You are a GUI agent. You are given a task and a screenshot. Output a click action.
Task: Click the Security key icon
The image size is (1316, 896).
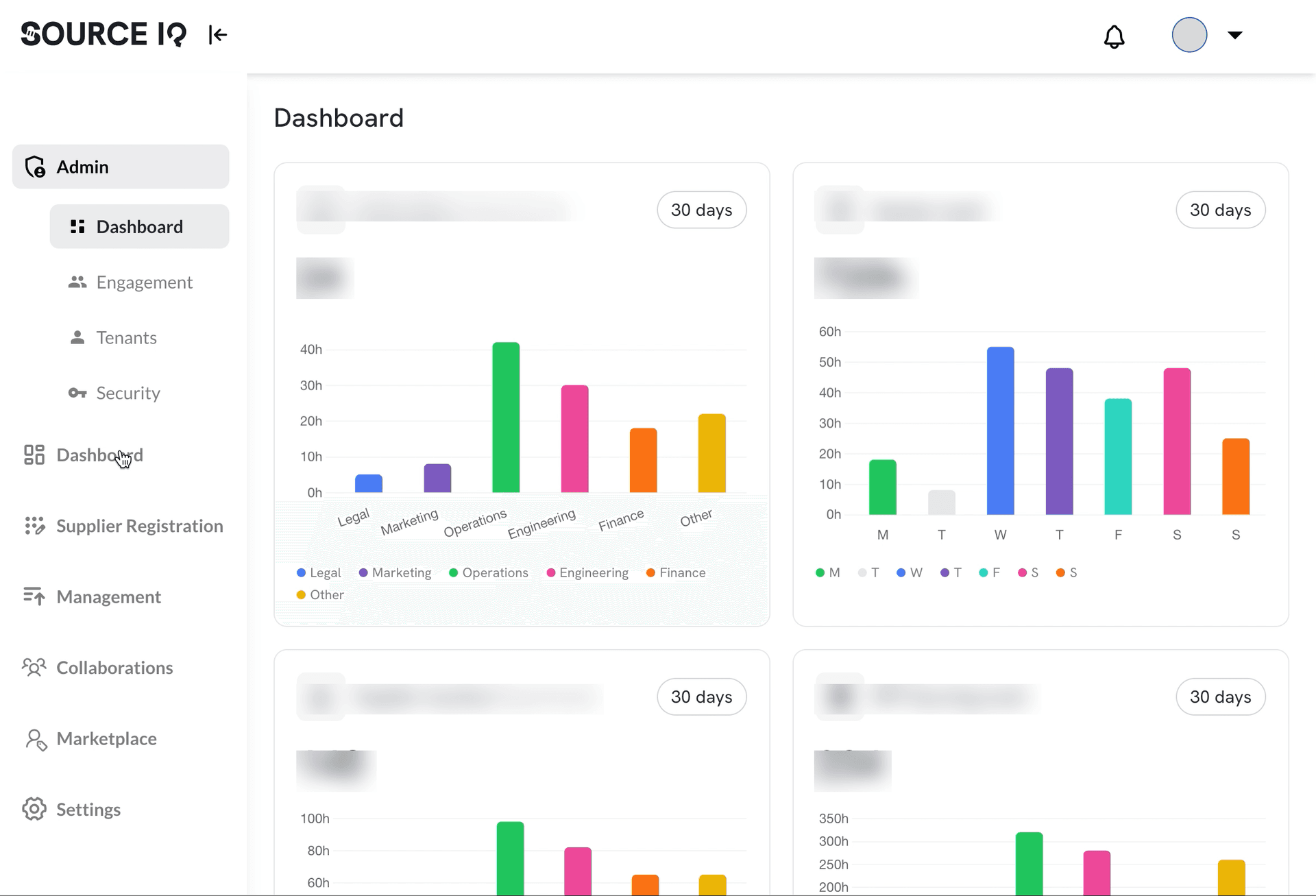(77, 393)
